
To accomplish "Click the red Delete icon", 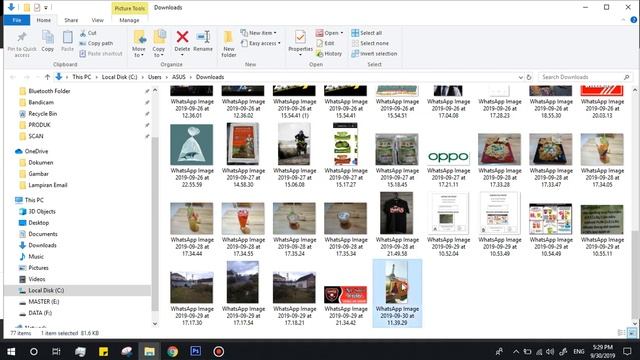I will click(182, 37).
